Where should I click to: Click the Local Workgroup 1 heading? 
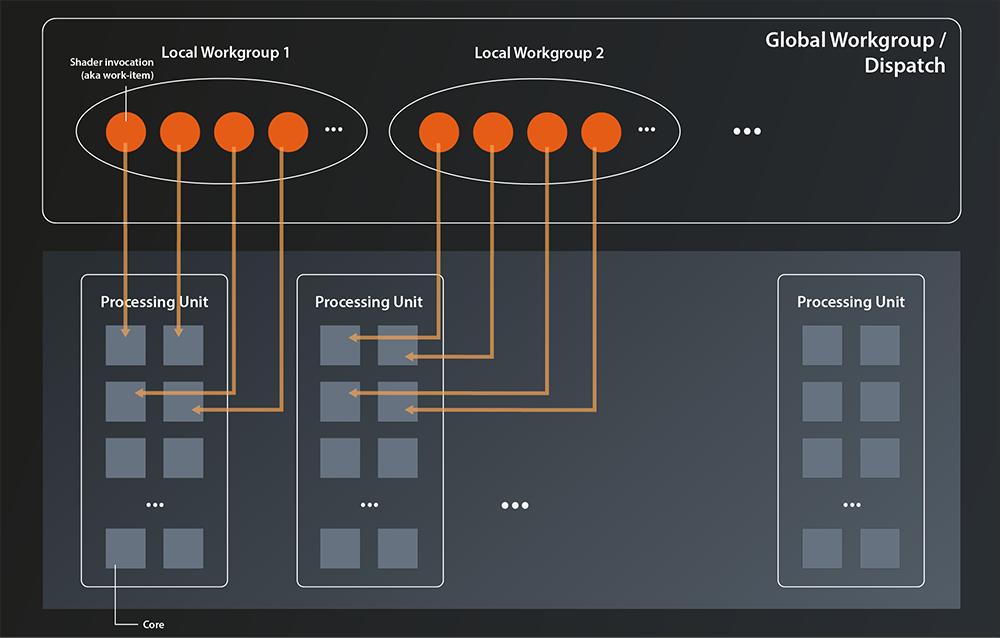click(x=226, y=52)
